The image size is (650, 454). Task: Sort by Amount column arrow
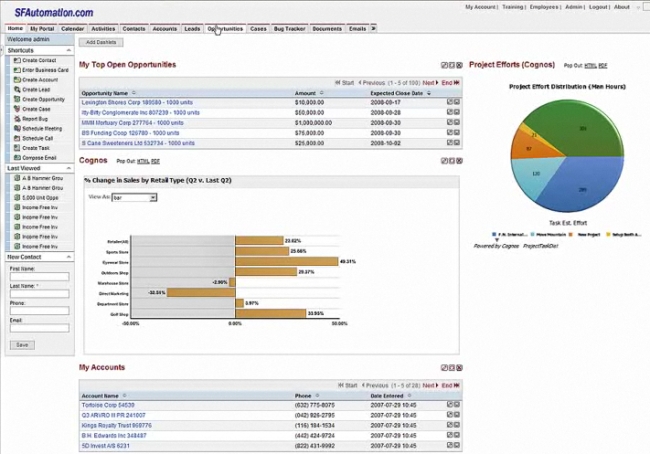(x=321, y=93)
